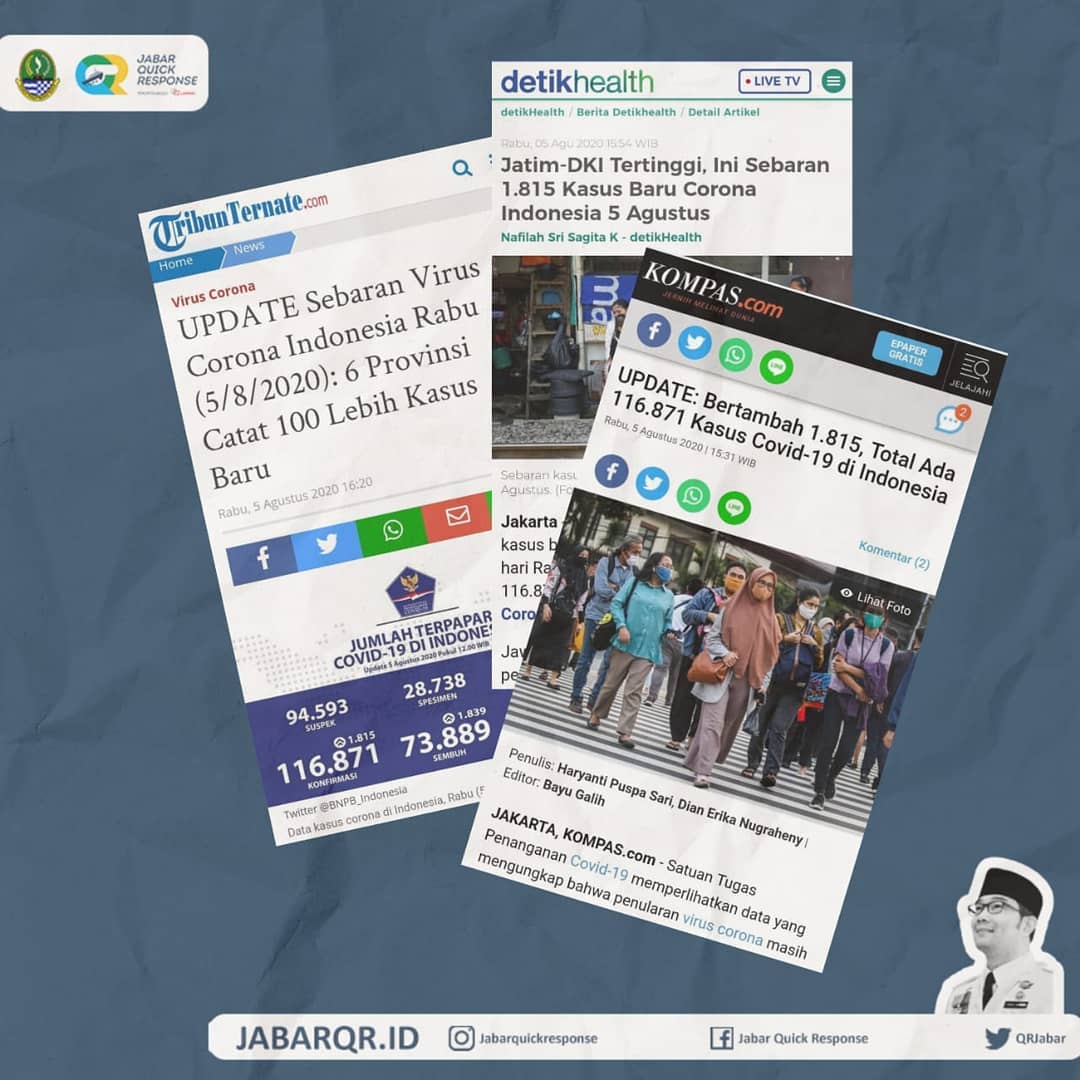This screenshot has width=1080, height=1080.
Task: Share TribunTernate article via Twitter button
Action: coord(326,544)
